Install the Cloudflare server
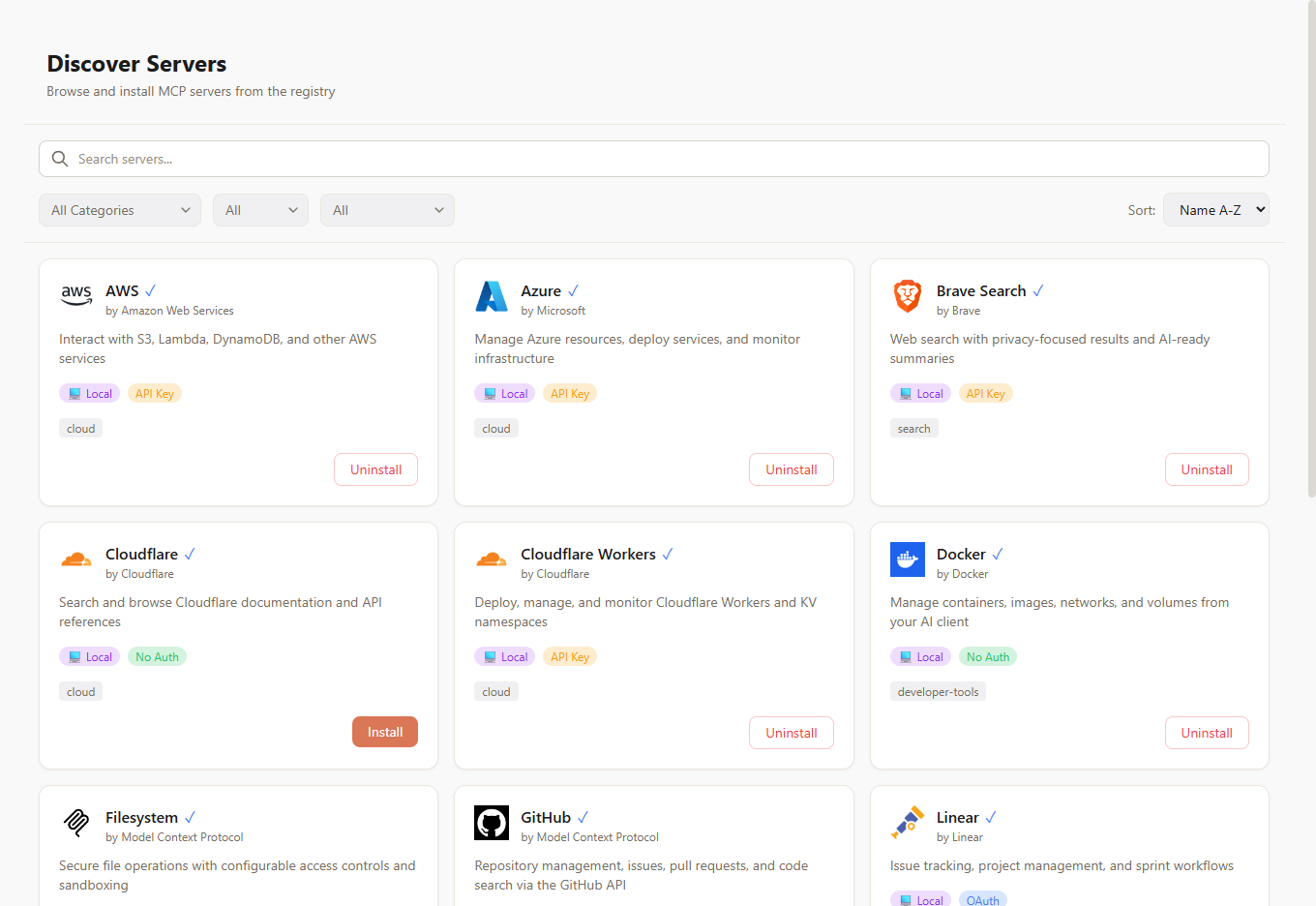 pos(384,732)
